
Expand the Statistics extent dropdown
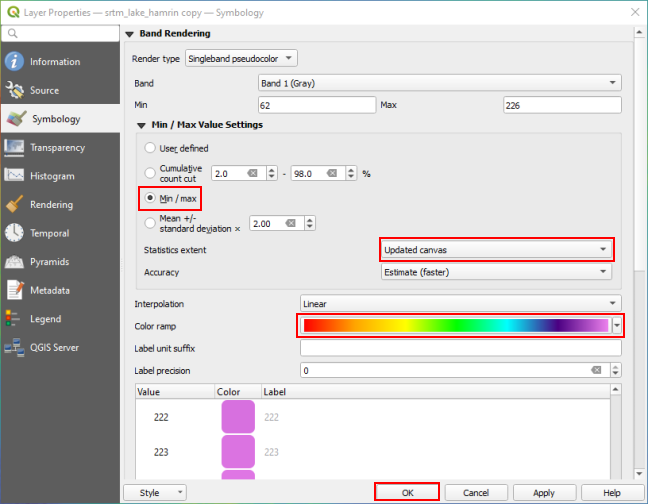click(x=496, y=249)
